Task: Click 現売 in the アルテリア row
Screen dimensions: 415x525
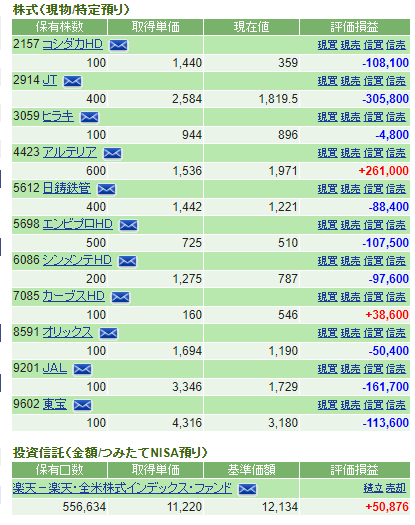Action: pyautogui.click(x=350, y=153)
